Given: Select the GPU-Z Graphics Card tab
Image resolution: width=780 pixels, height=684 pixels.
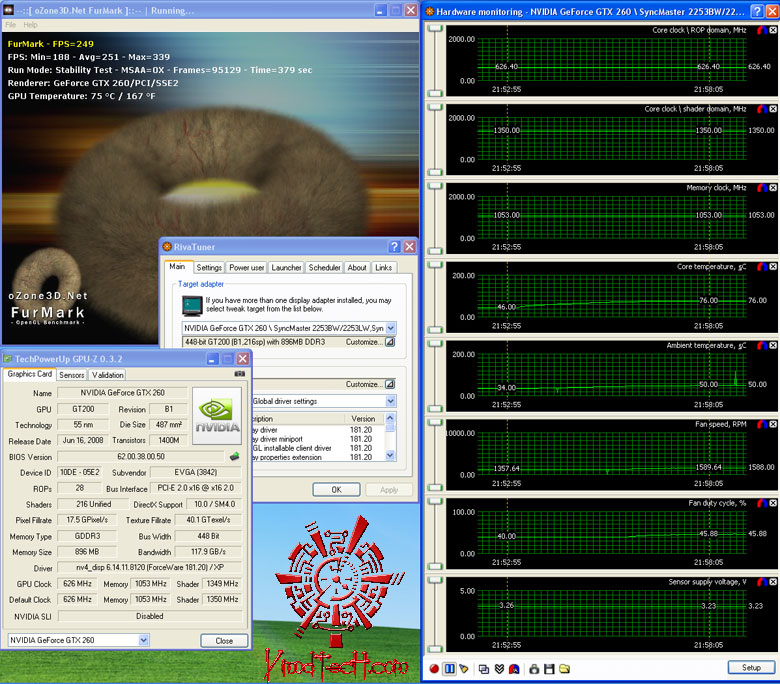Looking at the screenshot, I should [29, 374].
